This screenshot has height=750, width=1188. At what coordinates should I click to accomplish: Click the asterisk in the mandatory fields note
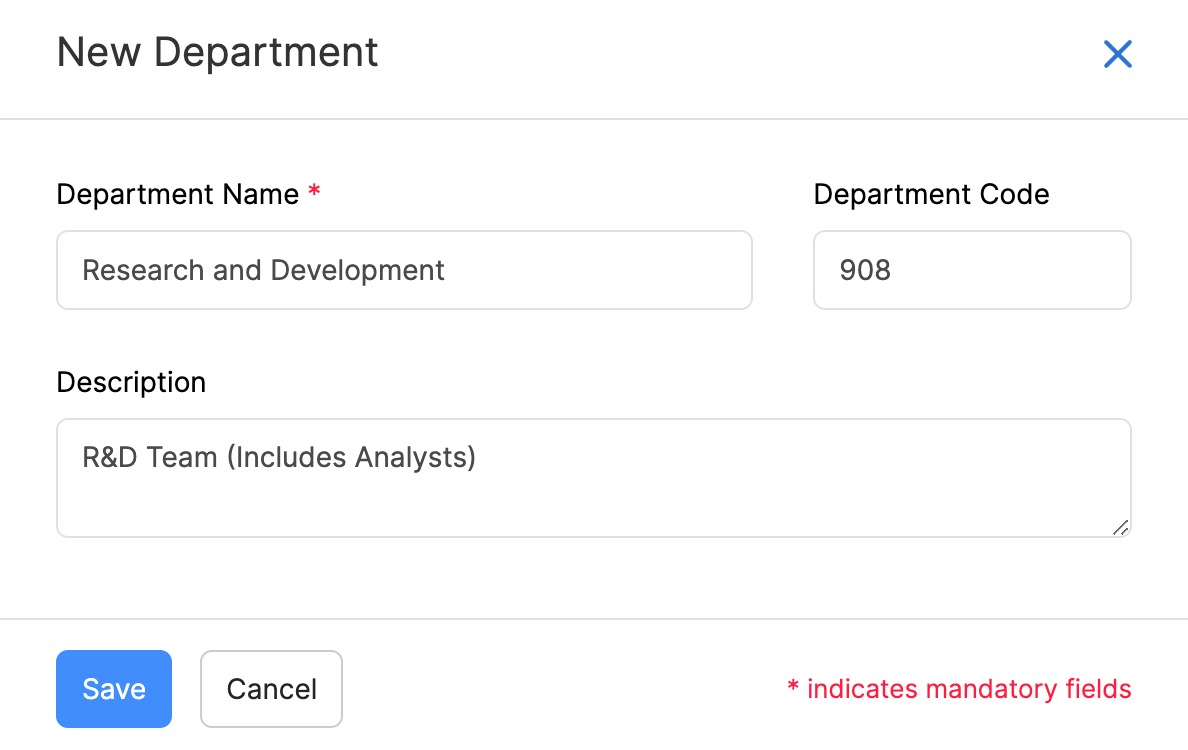pyautogui.click(x=791, y=689)
